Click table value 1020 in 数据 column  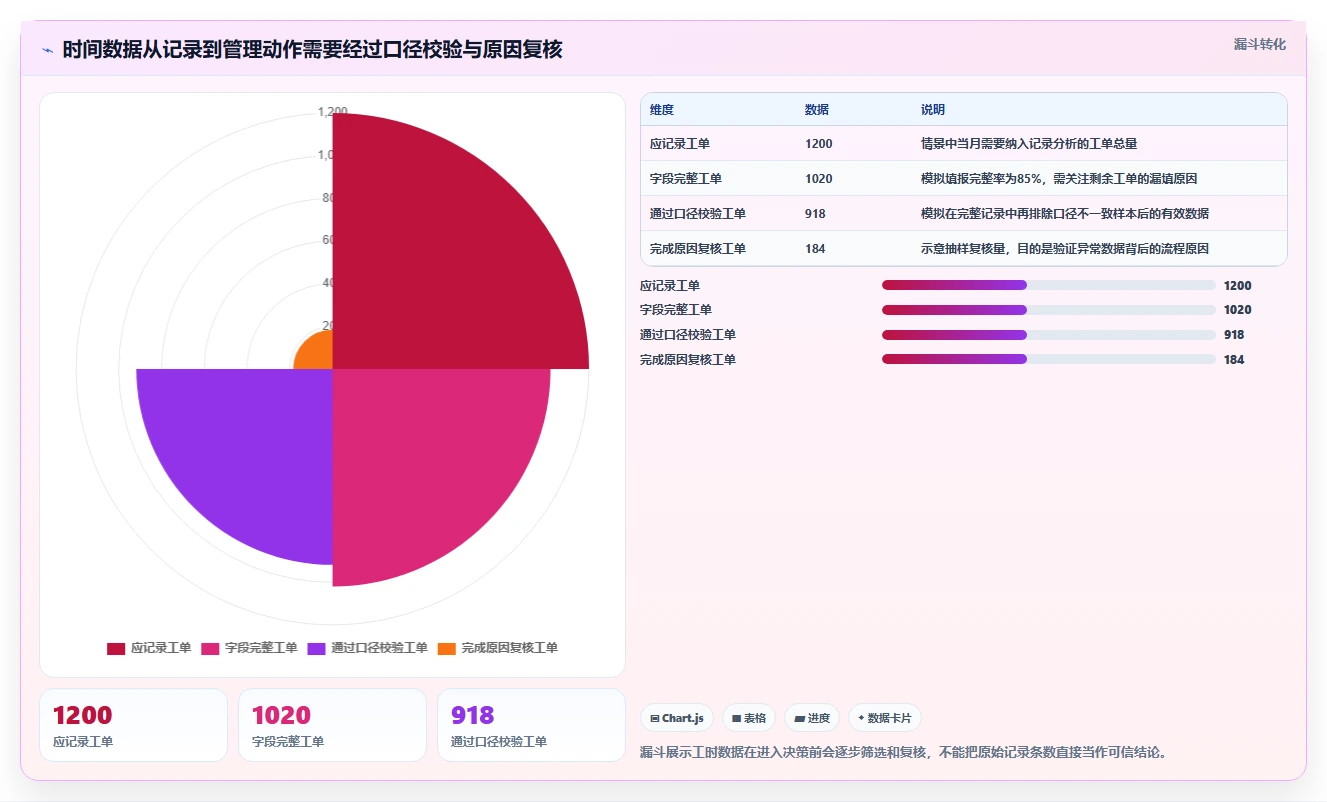(818, 179)
